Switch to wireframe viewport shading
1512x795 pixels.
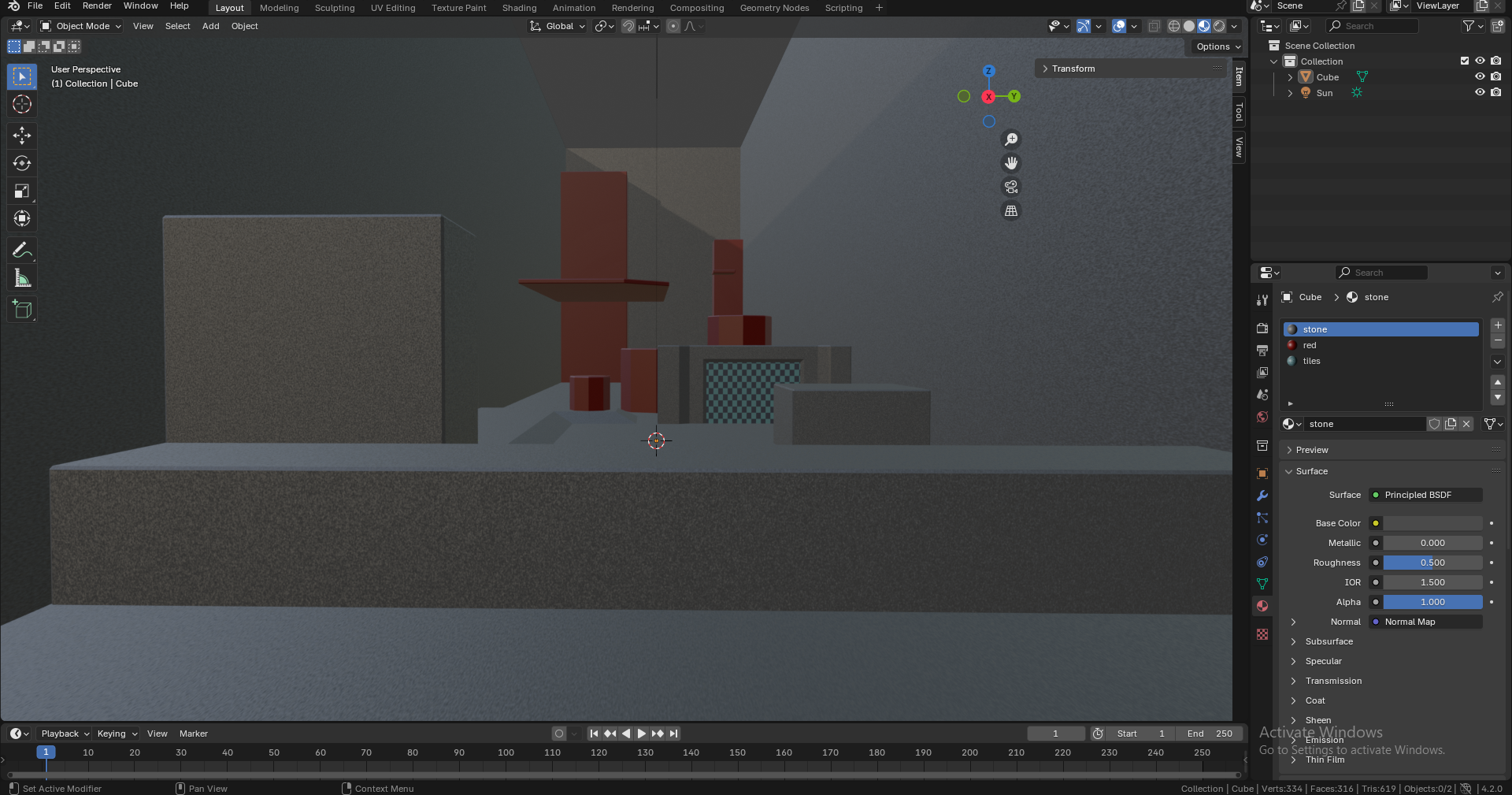click(1174, 26)
